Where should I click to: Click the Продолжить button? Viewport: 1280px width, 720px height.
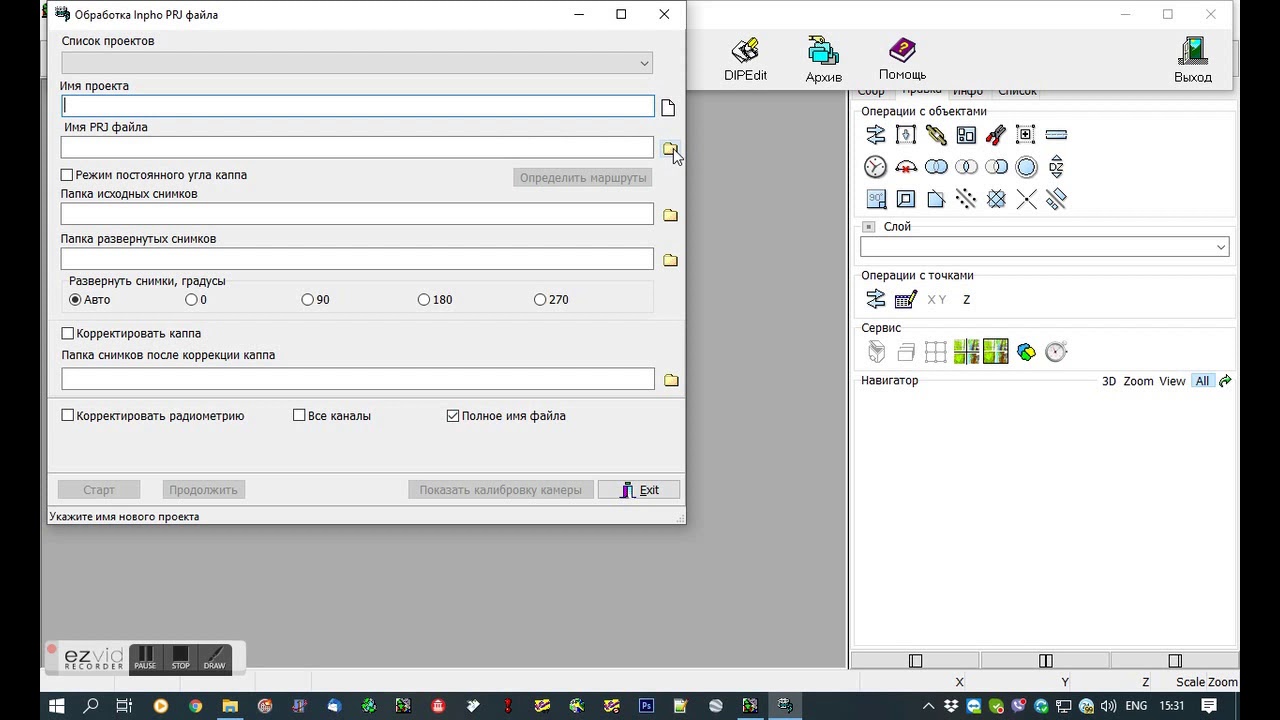[203, 490]
